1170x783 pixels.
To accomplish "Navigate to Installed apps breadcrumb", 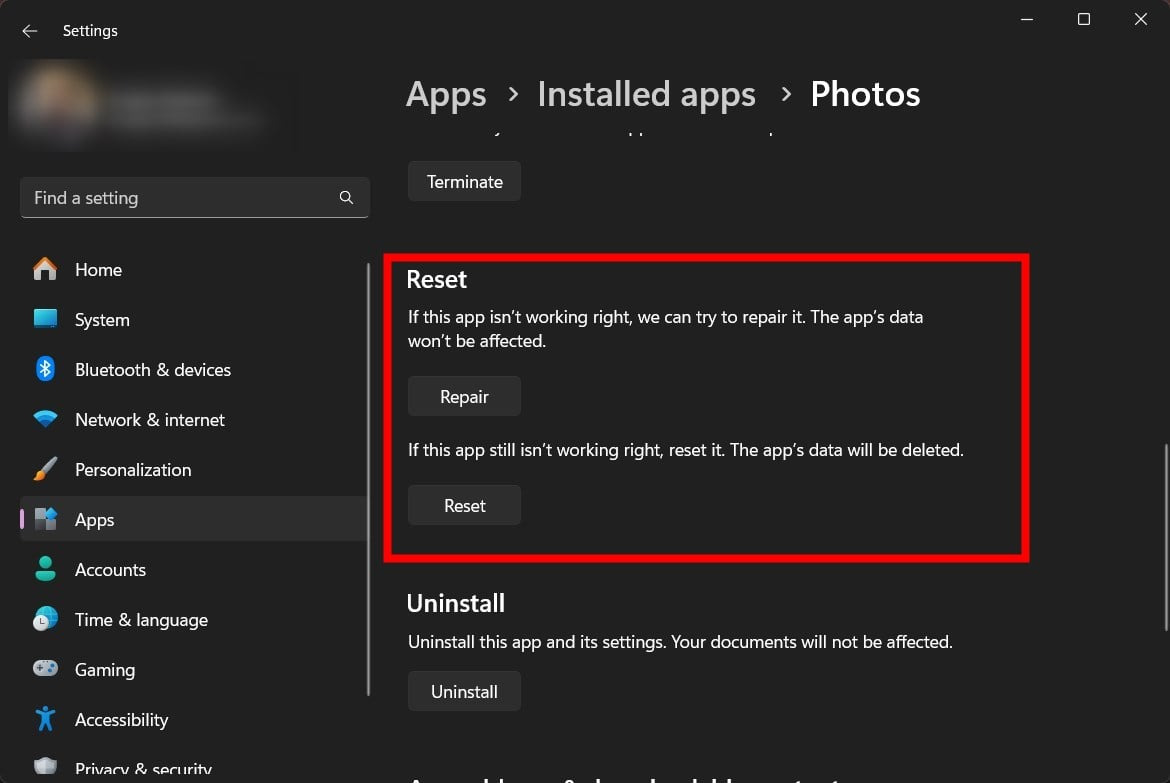I will pos(646,94).
